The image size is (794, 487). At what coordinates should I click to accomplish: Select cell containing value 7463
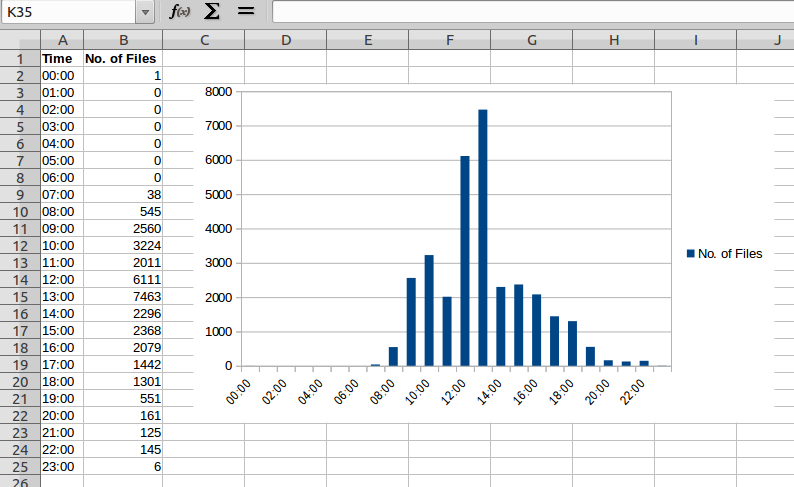(122, 296)
